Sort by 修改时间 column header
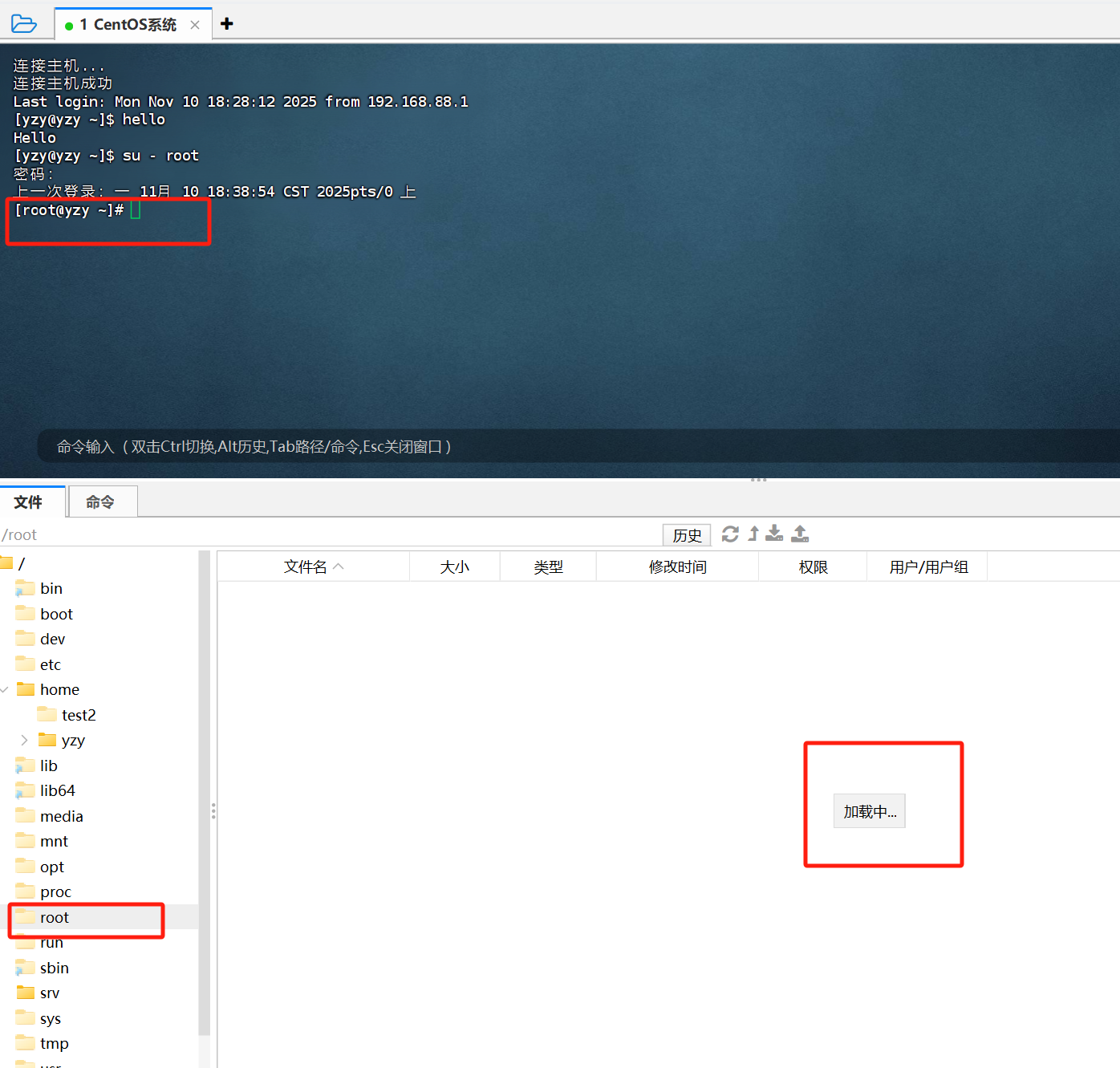 (x=677, y=566)
